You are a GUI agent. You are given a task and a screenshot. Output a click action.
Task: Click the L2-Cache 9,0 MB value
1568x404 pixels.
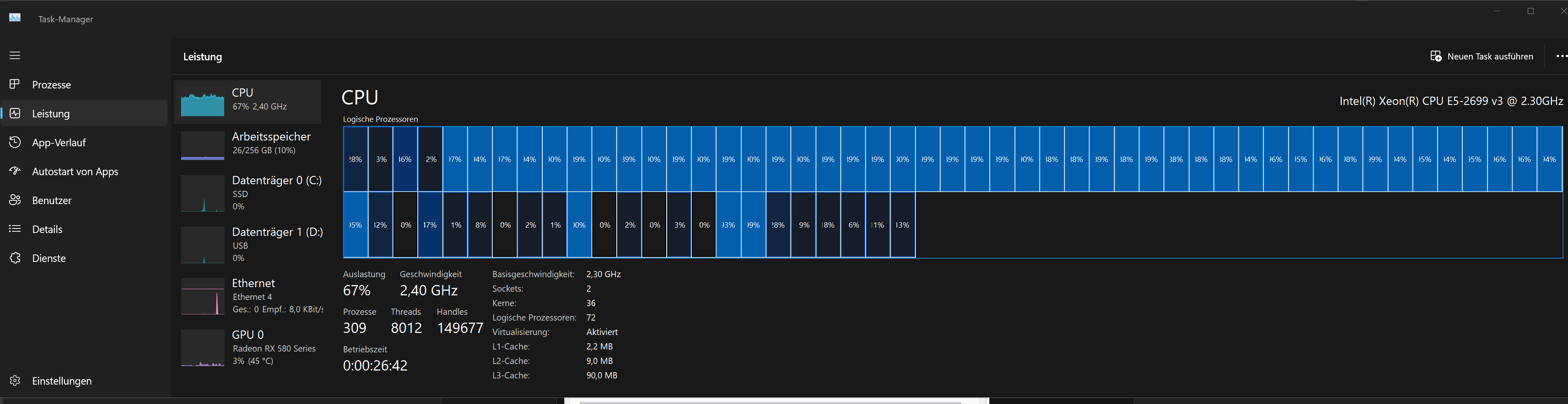[600, 361]
